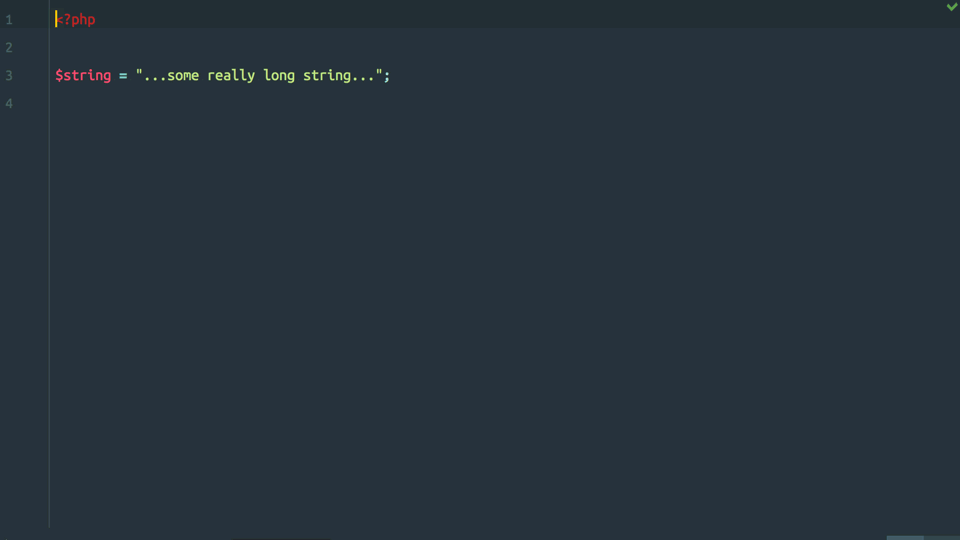Screen dimensions: 960x540
Task: Click line number 2 in gutter
Action: point(9,47)
